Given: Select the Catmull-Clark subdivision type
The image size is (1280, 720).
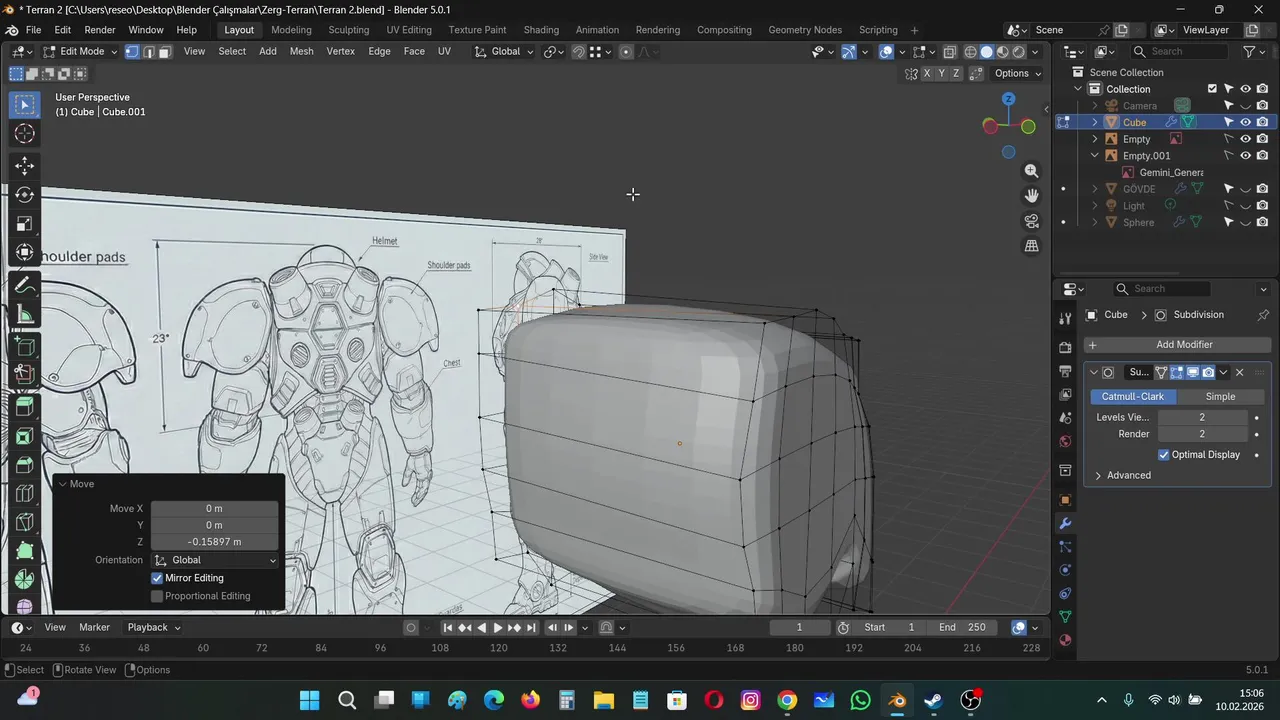Looking at the screenshot, I should pyautogui.click(x=1133, y=396).
